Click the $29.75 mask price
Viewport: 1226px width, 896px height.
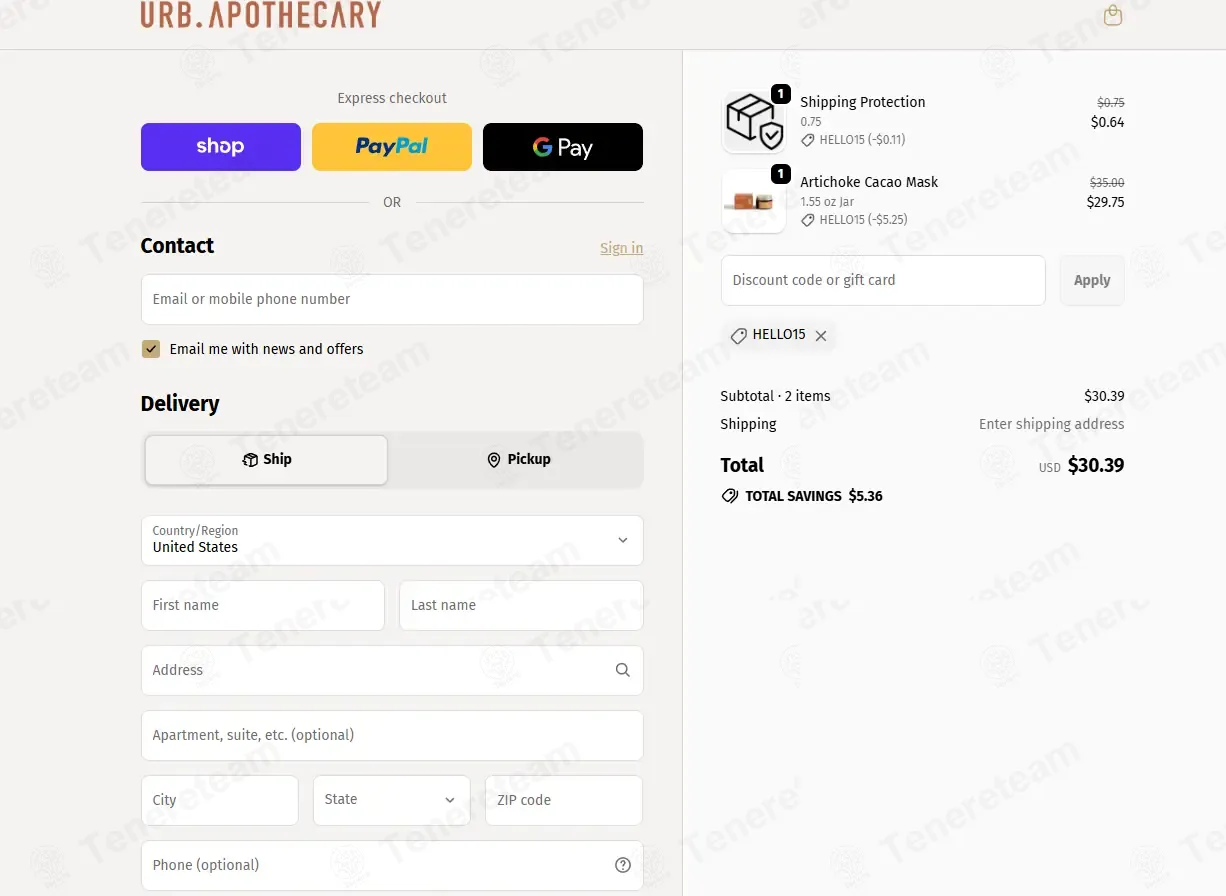pos(1106,202)
